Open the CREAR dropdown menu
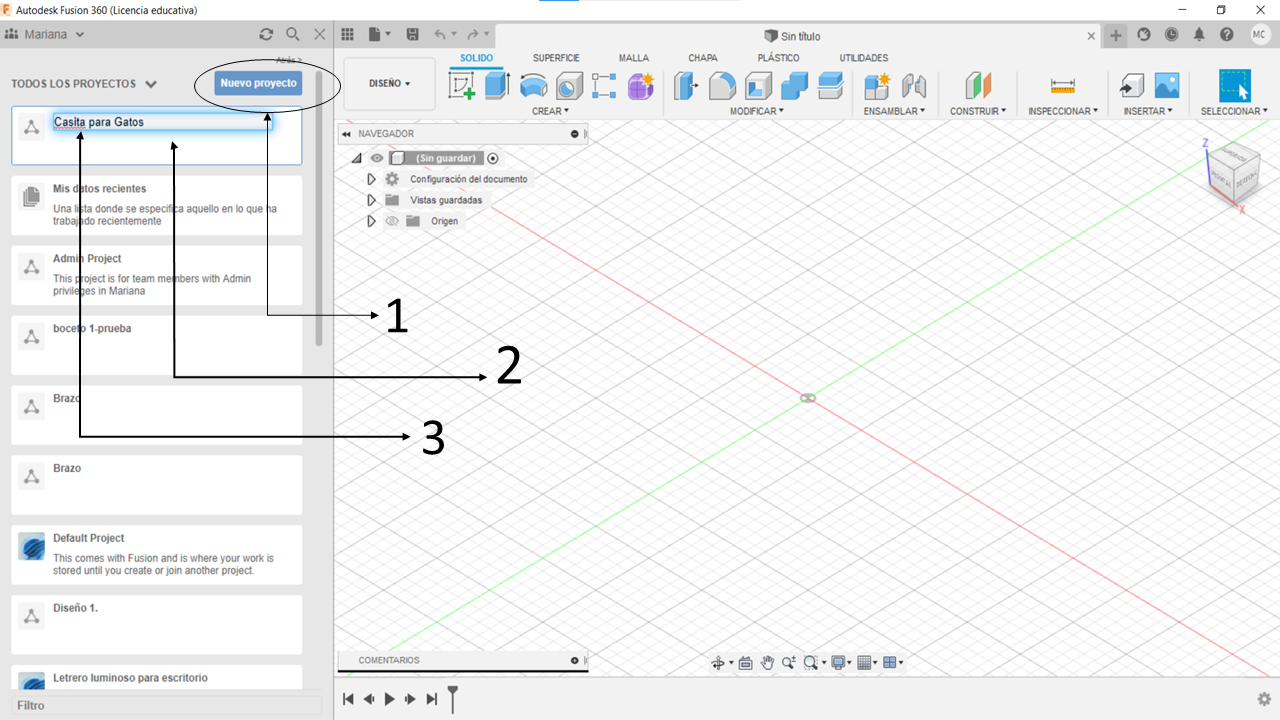The width and height of the screenshot is (1280, 720). click(550, 111)
